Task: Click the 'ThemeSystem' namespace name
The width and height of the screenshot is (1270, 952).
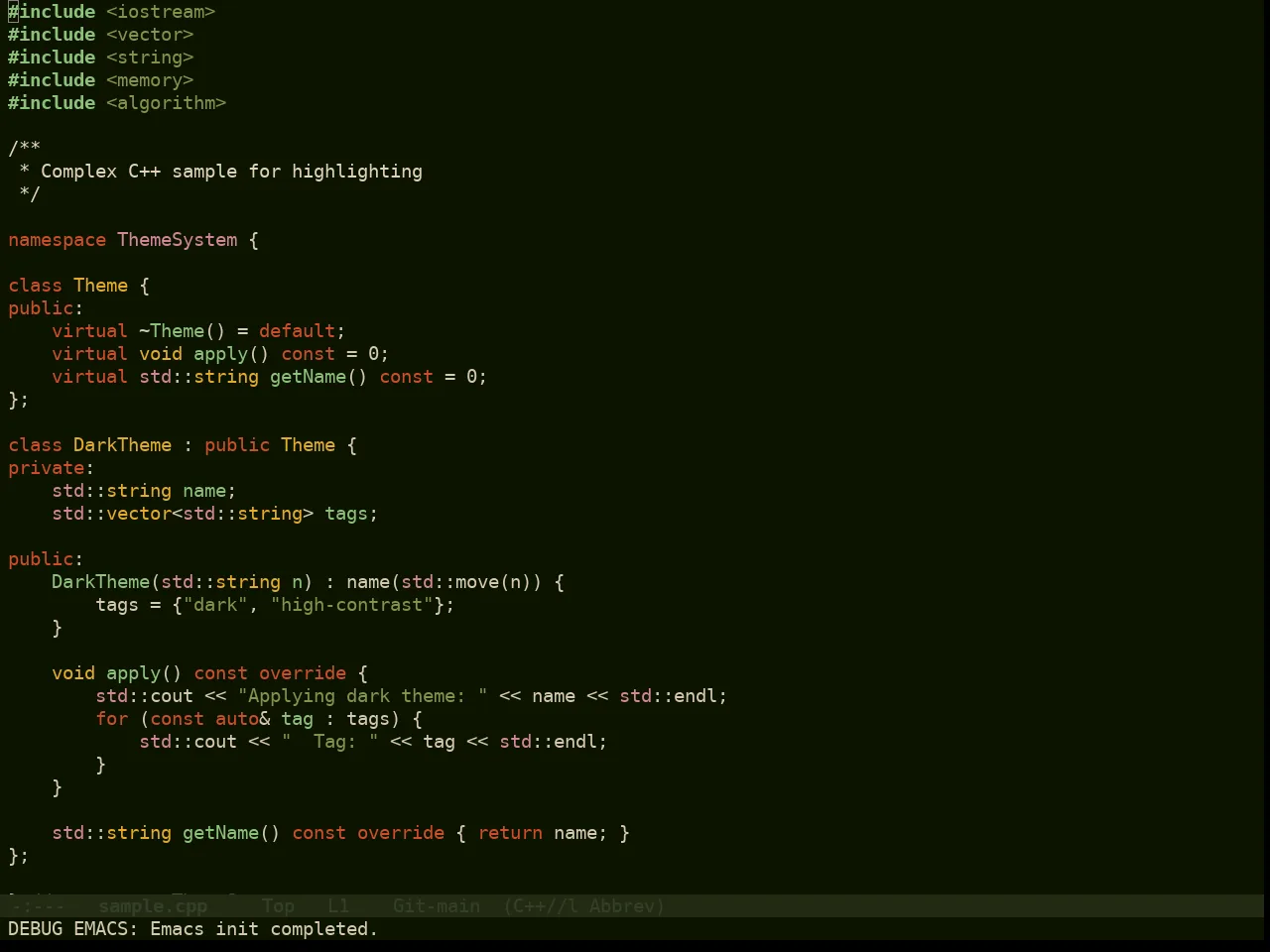Action: (x=178, y=240)
